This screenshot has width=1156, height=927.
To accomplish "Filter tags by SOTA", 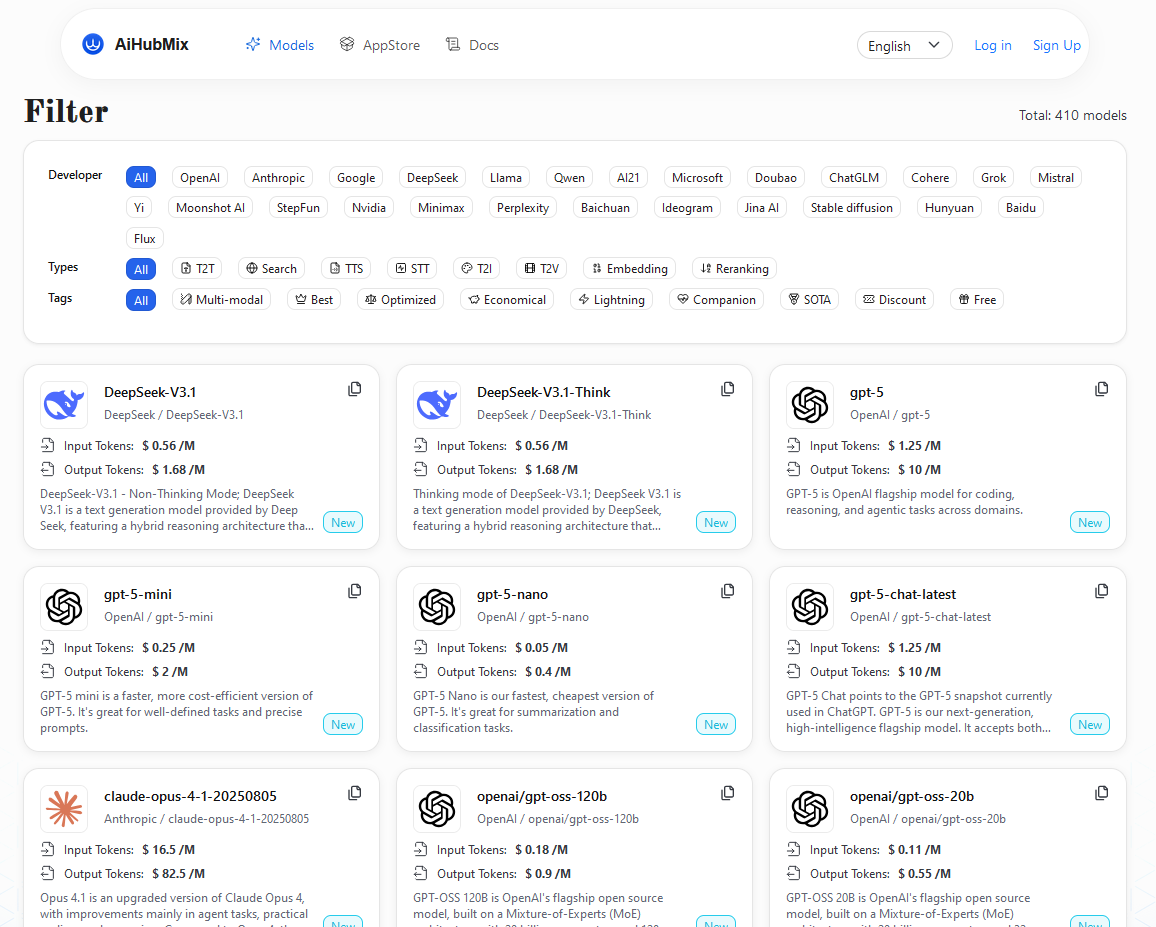I will (x=809, y=299).
